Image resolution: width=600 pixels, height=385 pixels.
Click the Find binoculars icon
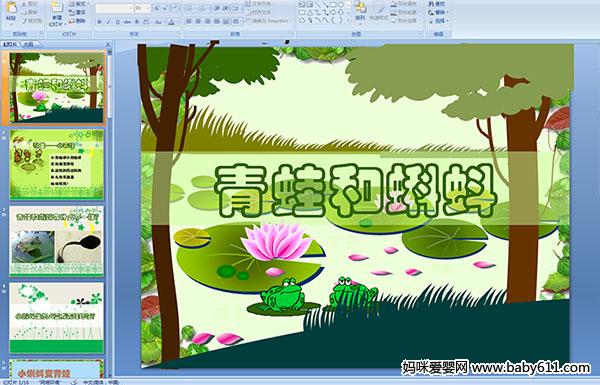(431, 4)
